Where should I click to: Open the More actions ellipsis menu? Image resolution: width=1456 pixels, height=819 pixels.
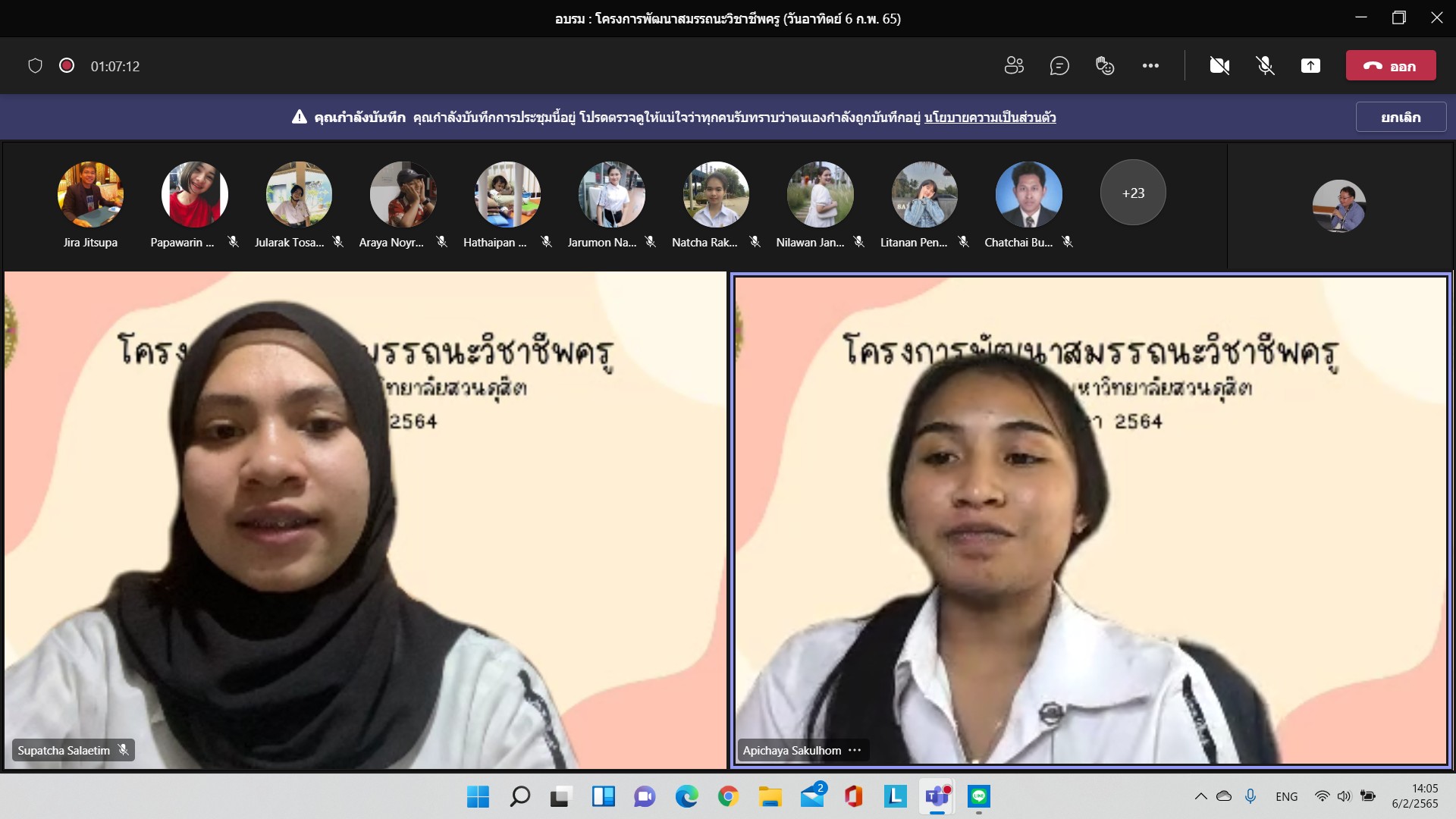(1150, 66)
